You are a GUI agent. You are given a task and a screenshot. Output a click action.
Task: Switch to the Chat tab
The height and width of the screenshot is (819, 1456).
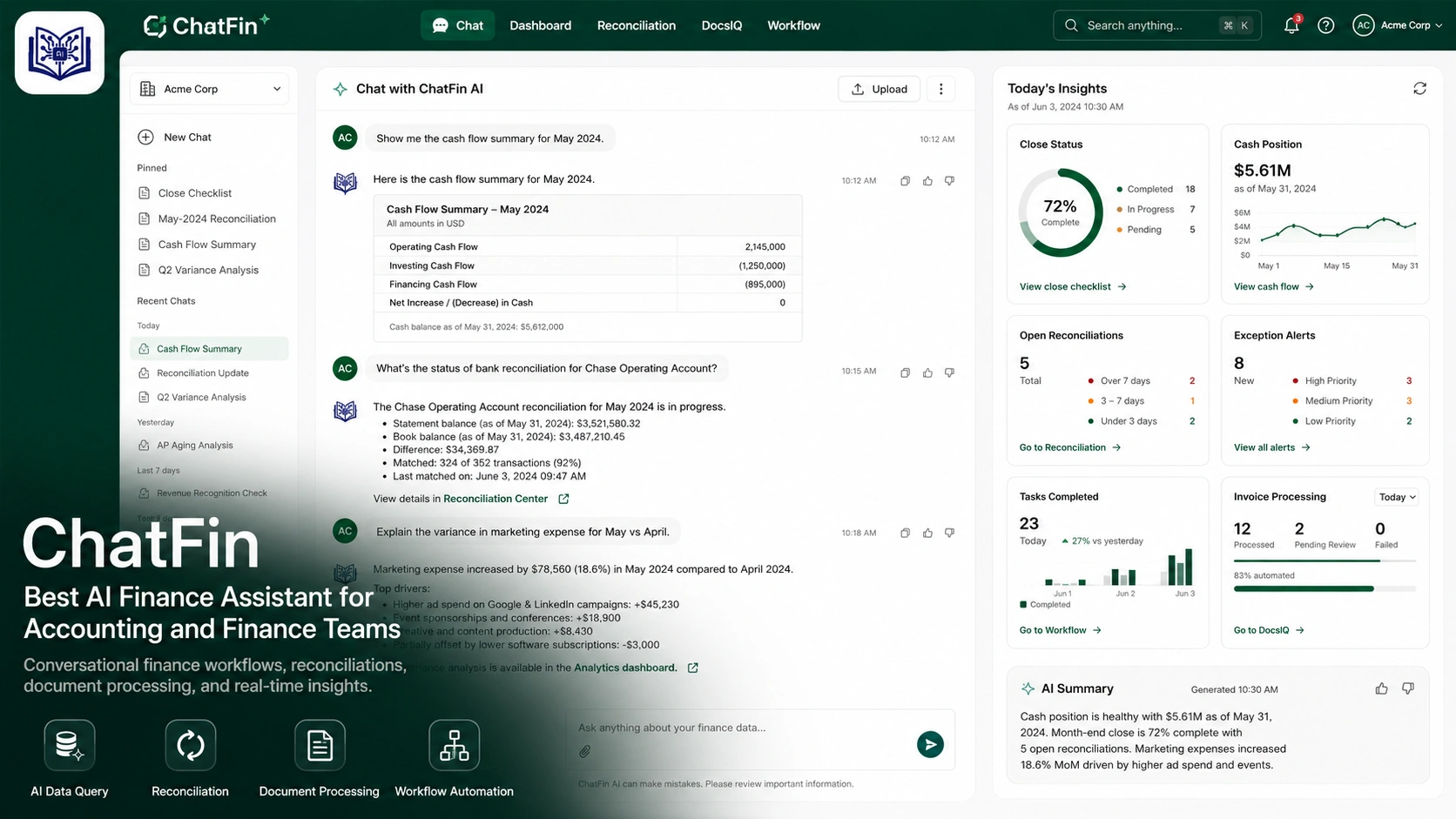click(x=458, y=25)
